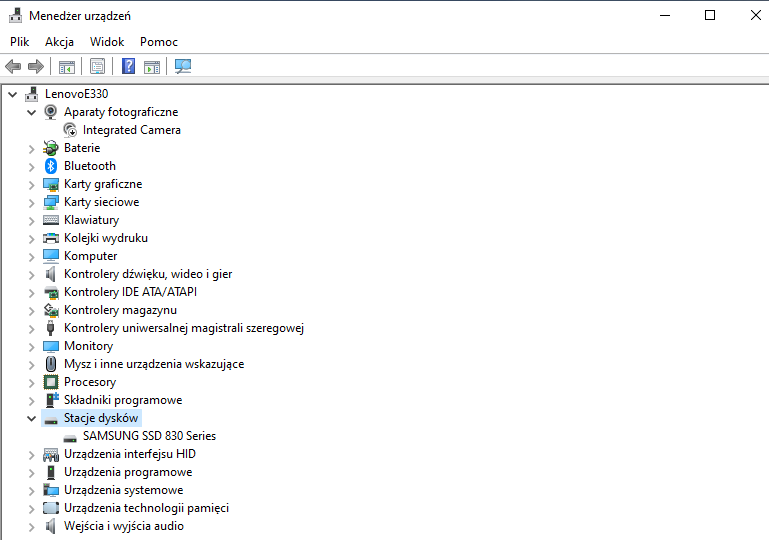Open Properties via the toolbar icon
This screenshot has height=557, width=769.
(x=97, y=67)
